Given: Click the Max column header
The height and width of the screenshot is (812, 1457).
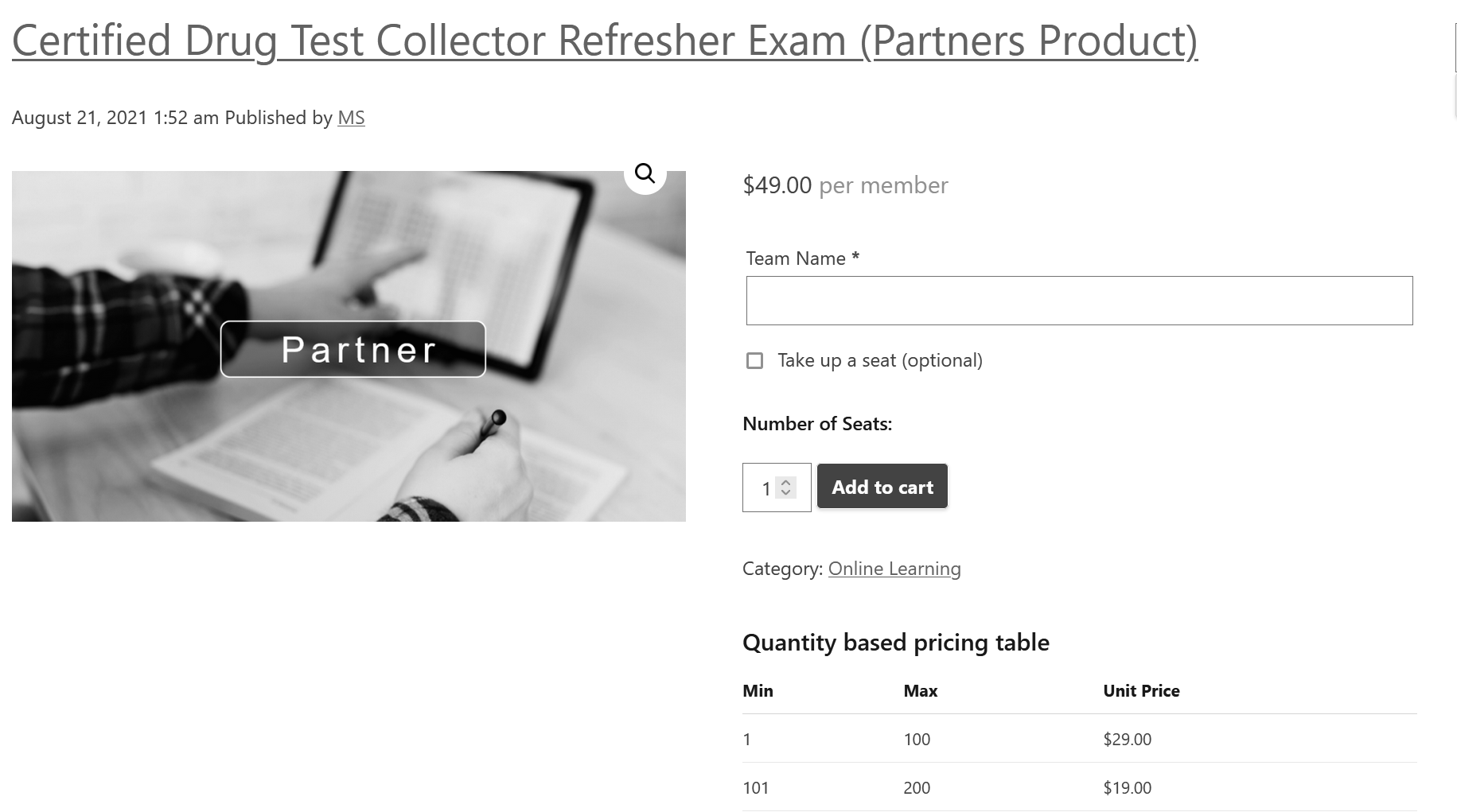Looking at the screenshot, I should click(x=921, y=690).
